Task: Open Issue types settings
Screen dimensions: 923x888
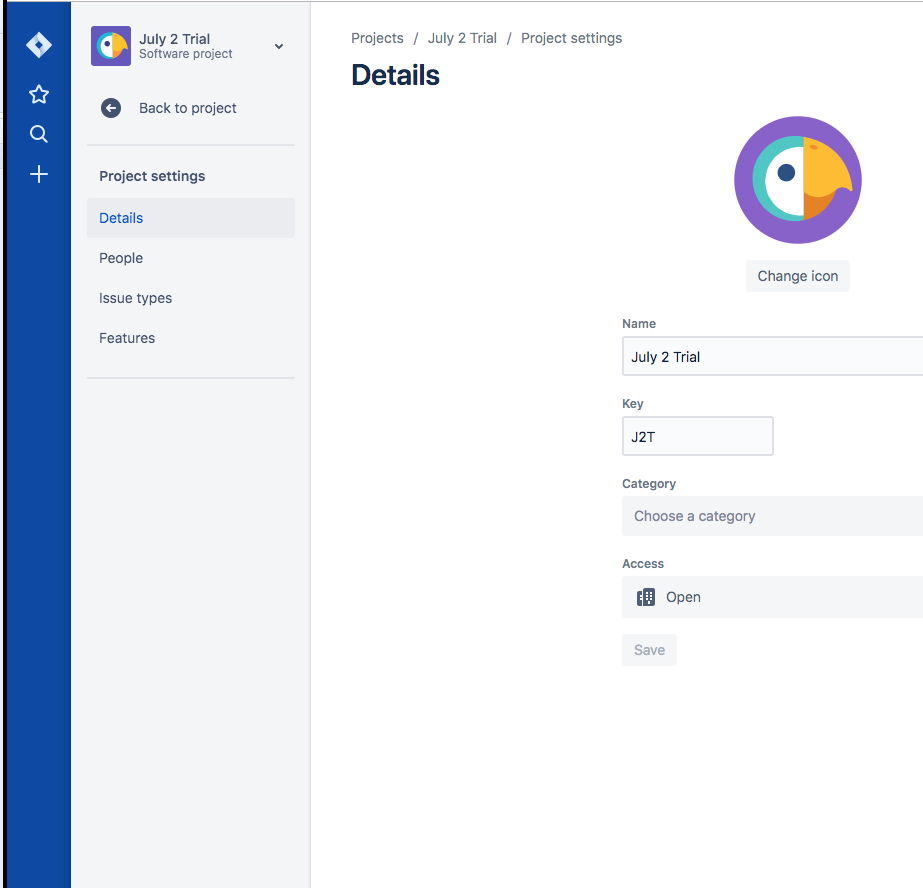Action: (191, 298)
